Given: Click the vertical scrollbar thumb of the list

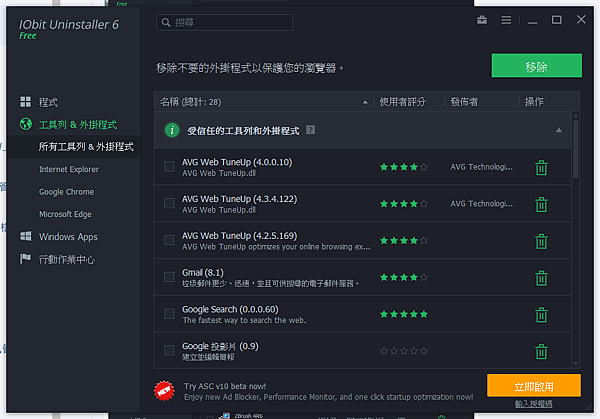Looking at the screenshot, I should (x=576, y=148).
